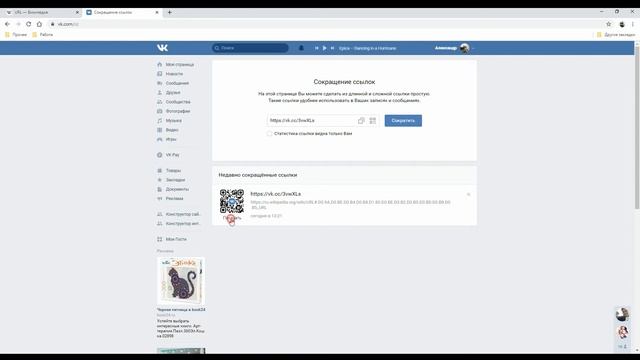This screenshot has height=360, width=640.
Task: Click the Товары sidebar icon
Action: (160, 171)
